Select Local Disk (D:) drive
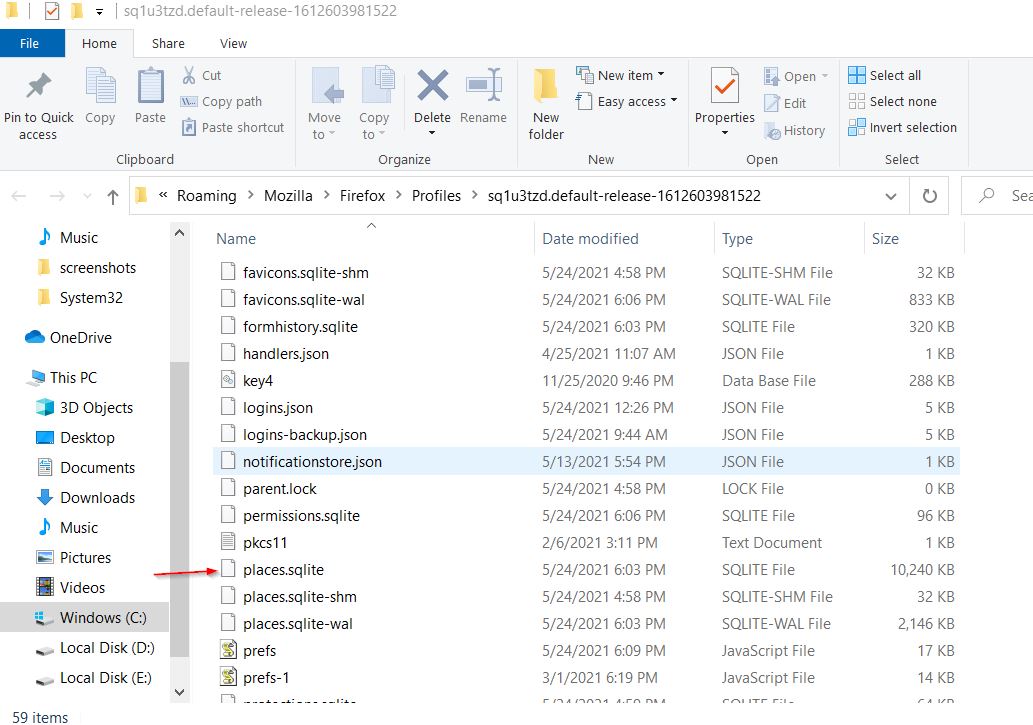 point(96,648)
